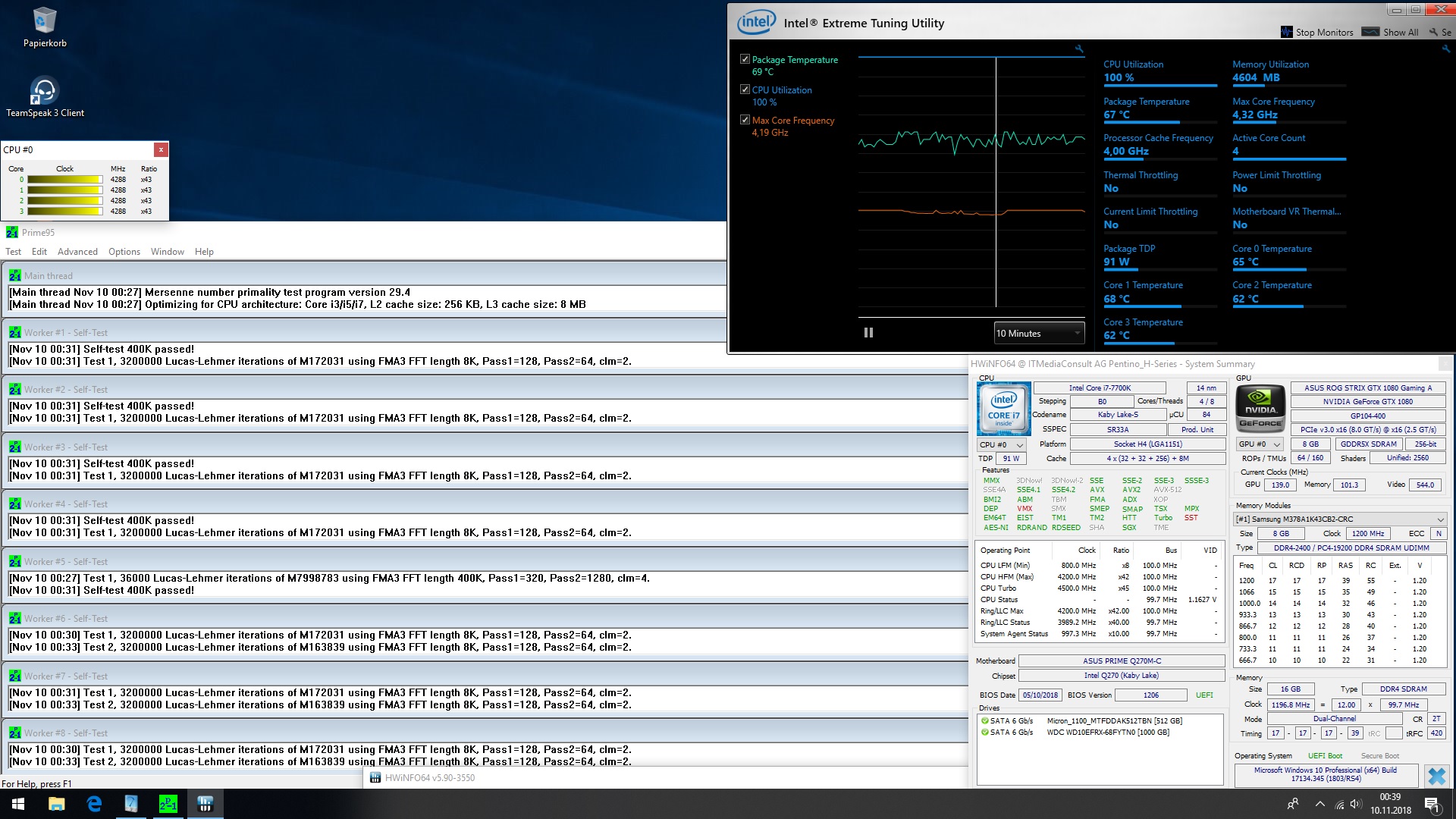
Task: Open Microsoft Edge from taskbar
Action: point(94,804)
